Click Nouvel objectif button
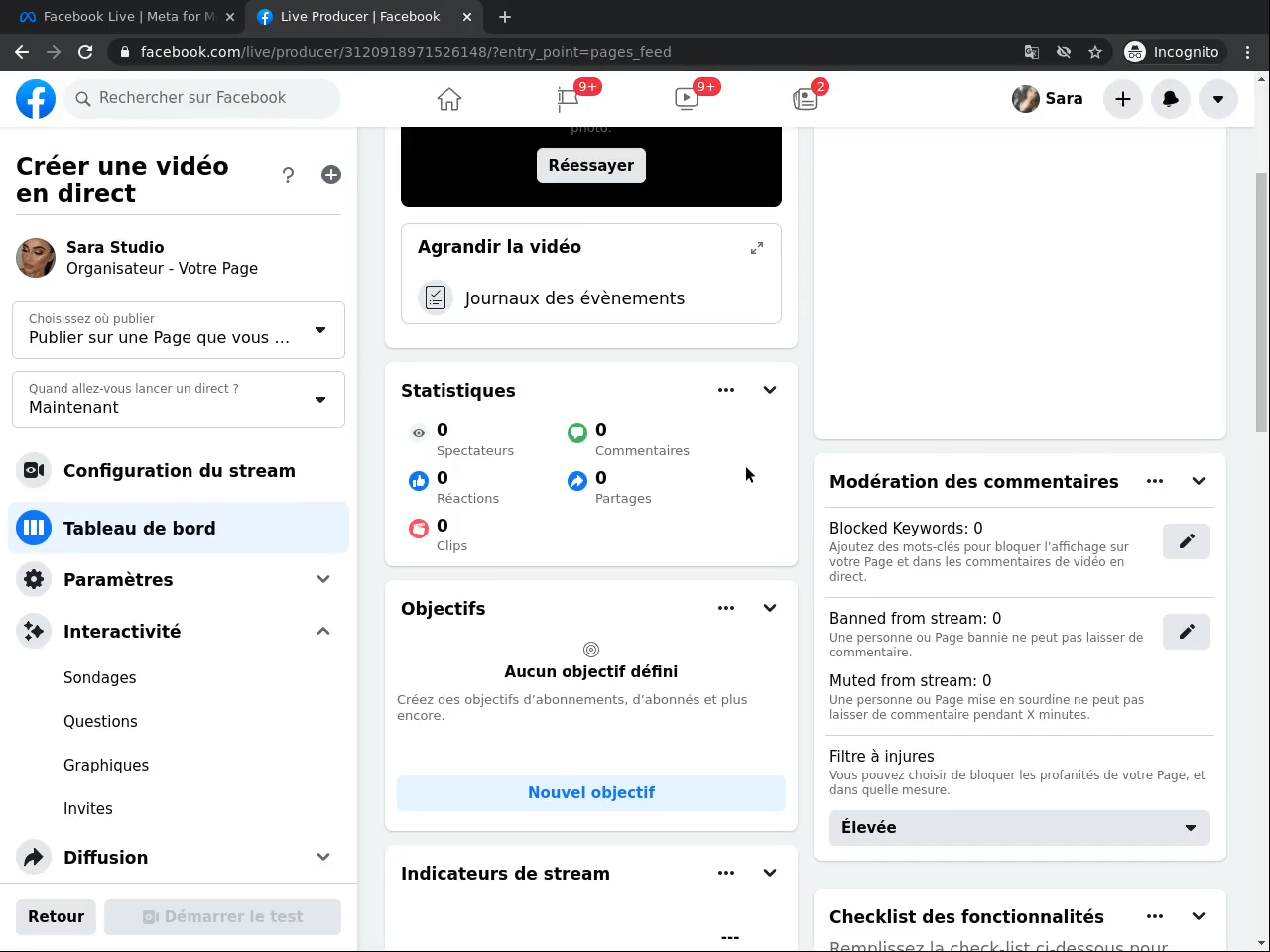Image resolution: width=1270 pixels, height=952 pixels. (x=591, y=793)
